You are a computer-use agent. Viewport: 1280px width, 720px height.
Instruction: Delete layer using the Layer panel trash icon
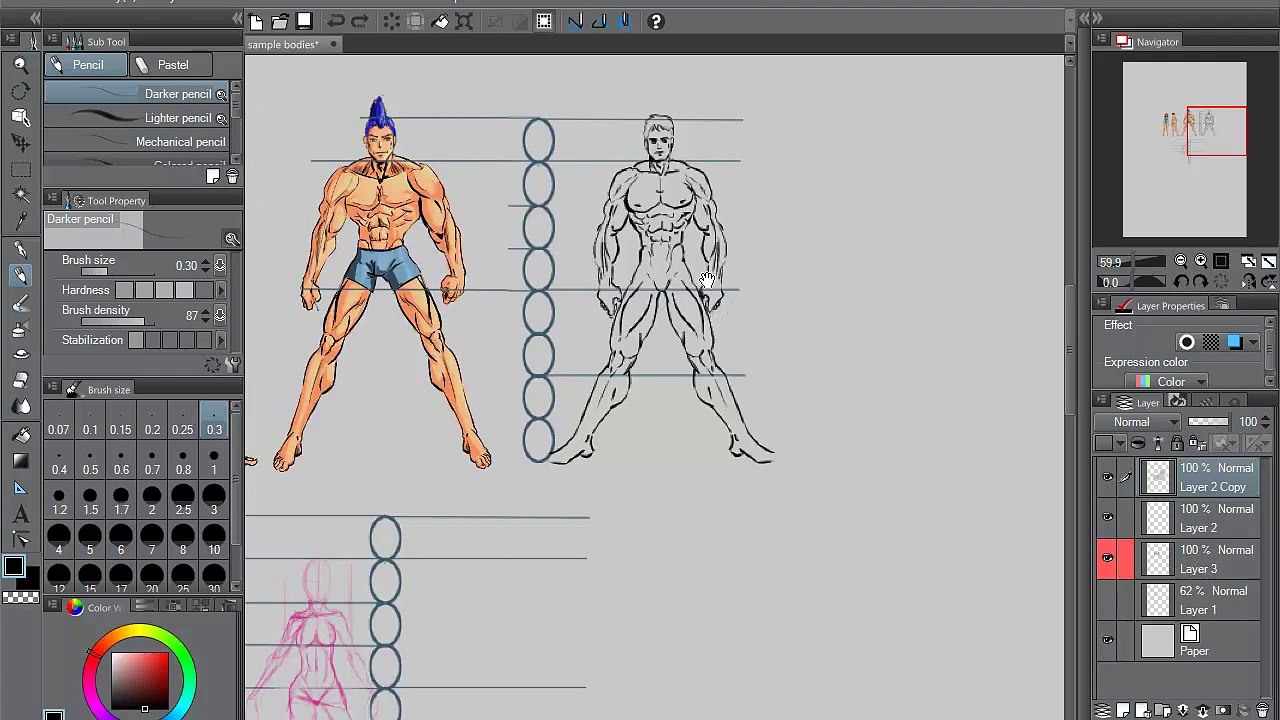1262,711
